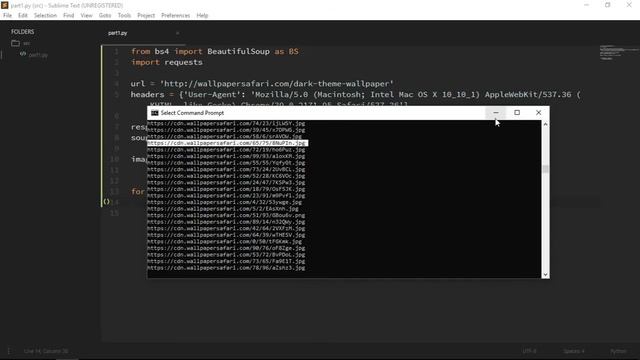The height and width of the screenshot is (360, 640).
Task: Click the Command Prompt scrollbar thumb
Action: pos(545,169)
